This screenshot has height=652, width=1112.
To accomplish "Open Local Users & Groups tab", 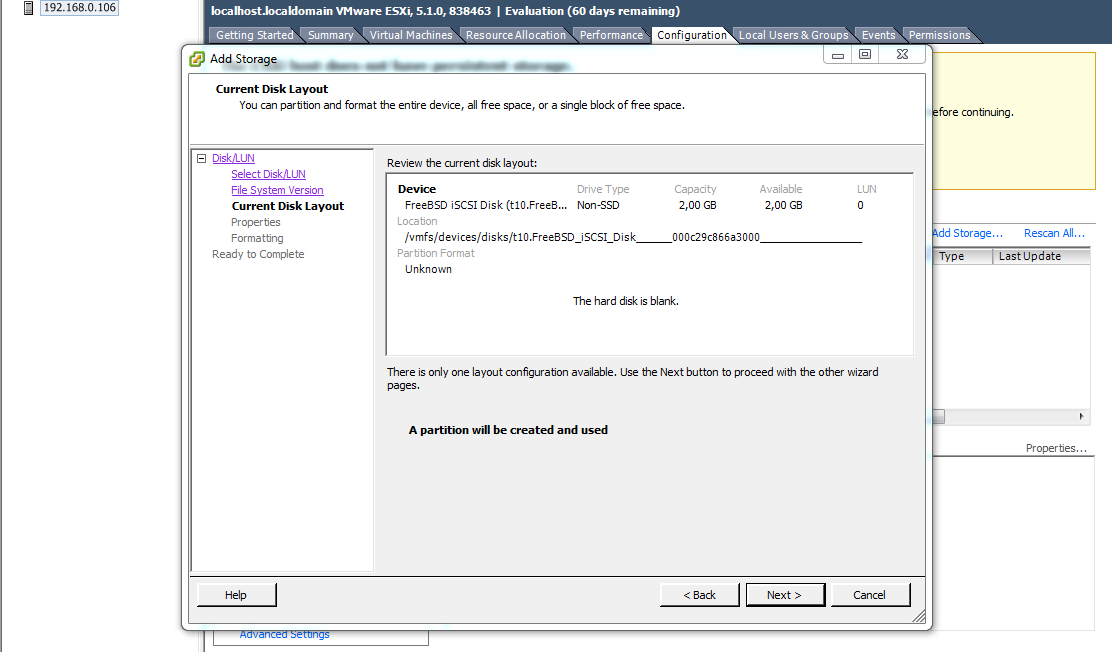I will coord(793,35).
